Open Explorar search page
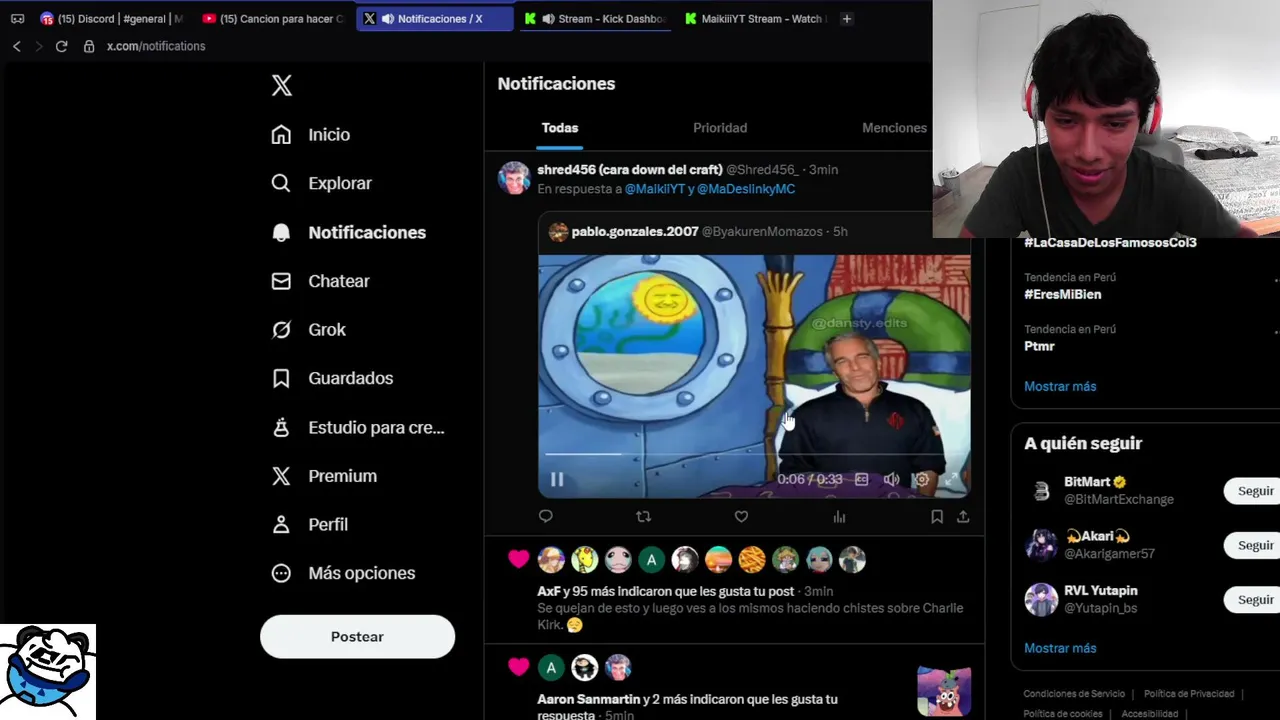 pos(322,184)
